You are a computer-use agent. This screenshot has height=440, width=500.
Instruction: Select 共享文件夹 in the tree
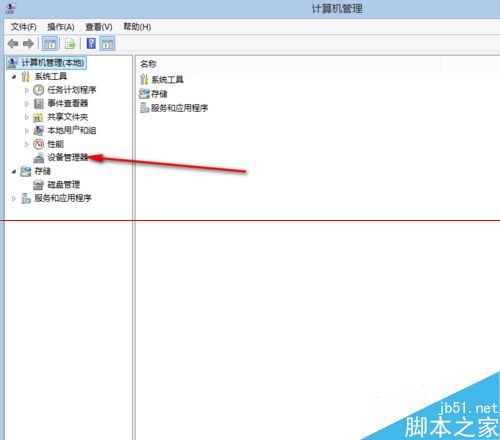(x=68, y=117)
